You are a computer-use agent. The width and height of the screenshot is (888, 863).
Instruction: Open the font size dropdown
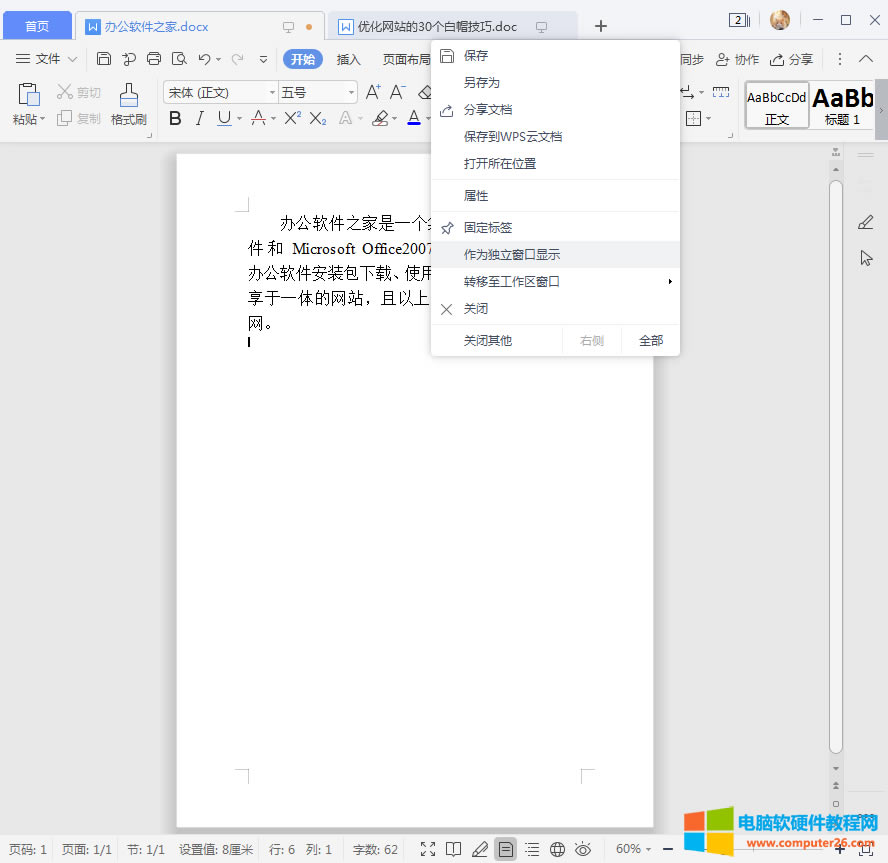click(350, 91)
